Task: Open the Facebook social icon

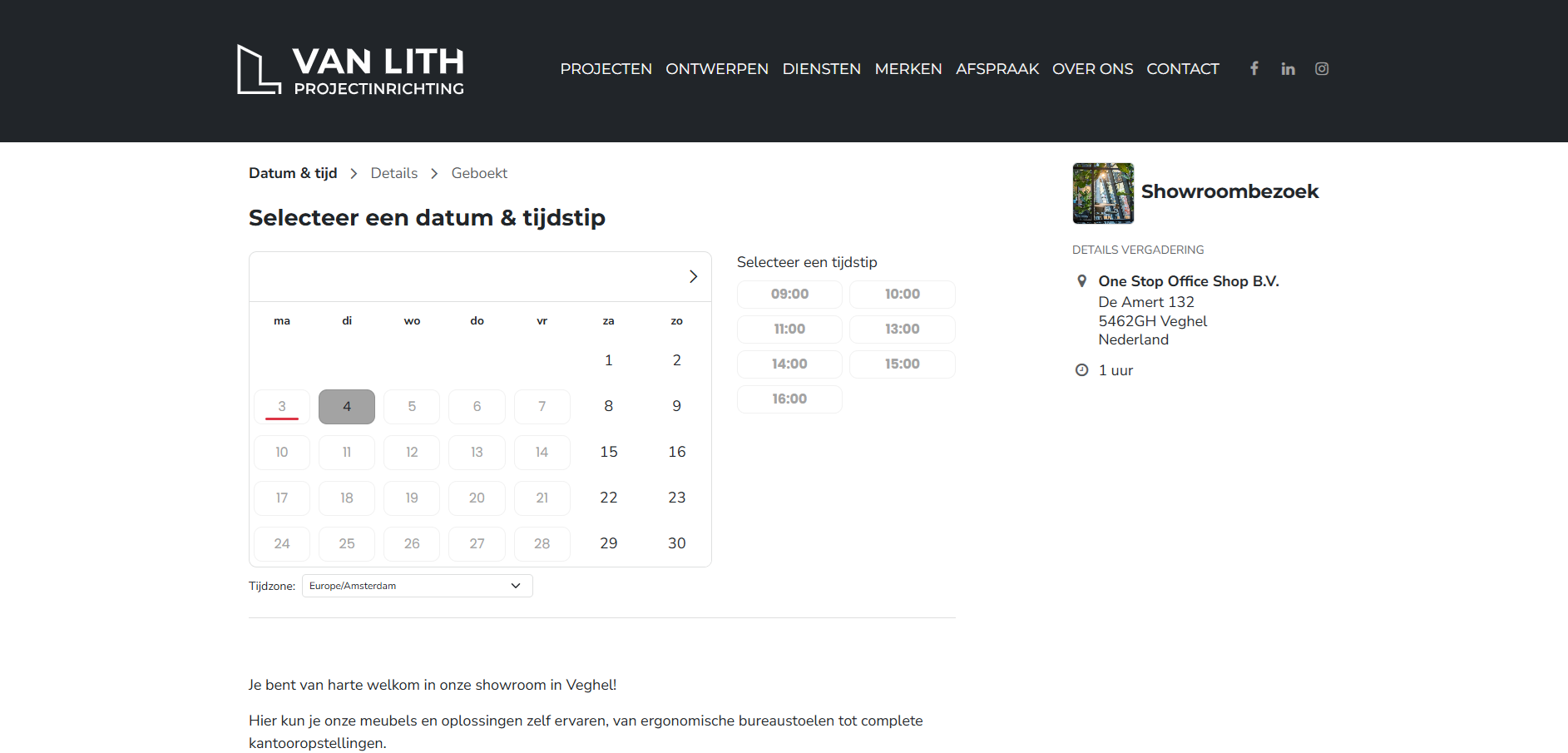Action: [x=1254, y=68]
